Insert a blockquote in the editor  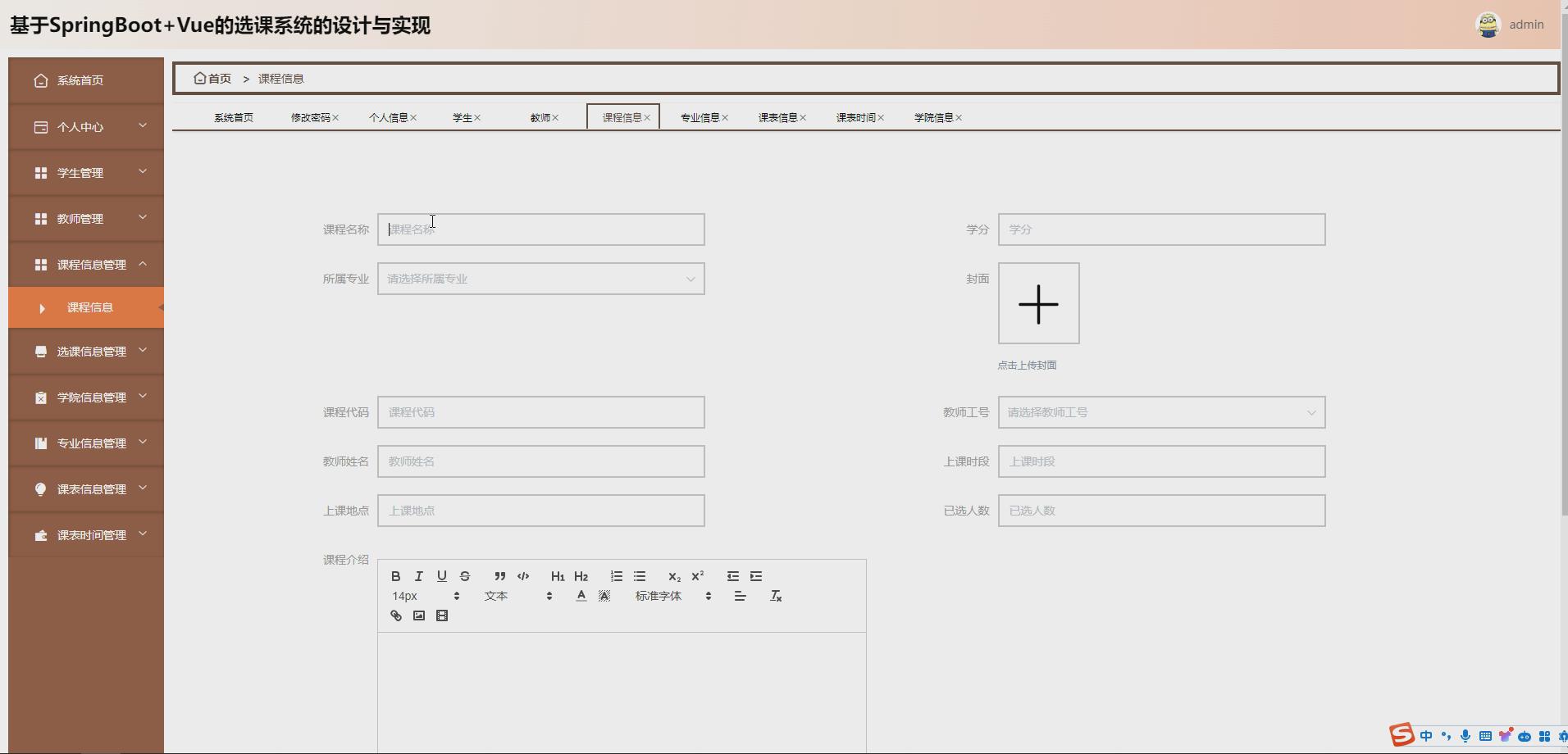point(499,576)
